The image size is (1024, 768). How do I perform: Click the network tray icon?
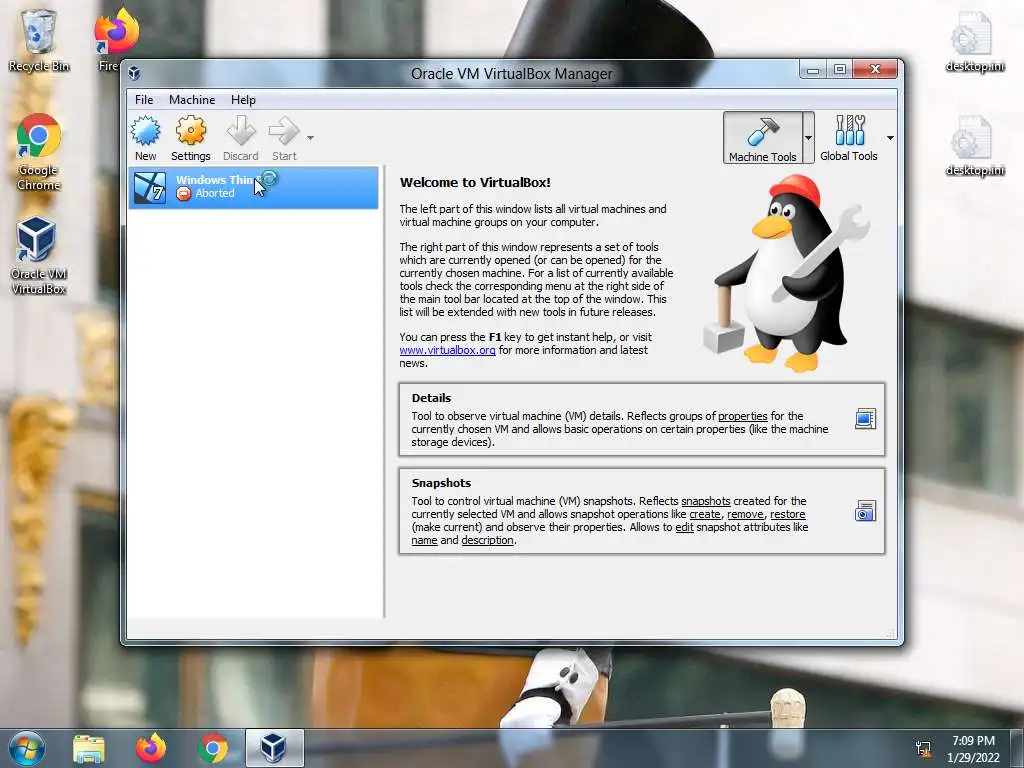pos(923,749)
